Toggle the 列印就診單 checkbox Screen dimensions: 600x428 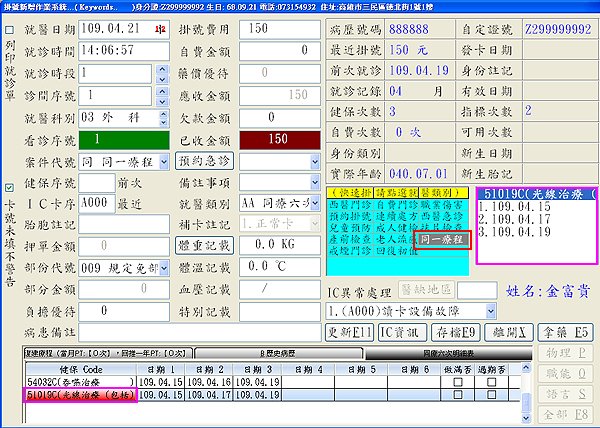tap(9, 31)
